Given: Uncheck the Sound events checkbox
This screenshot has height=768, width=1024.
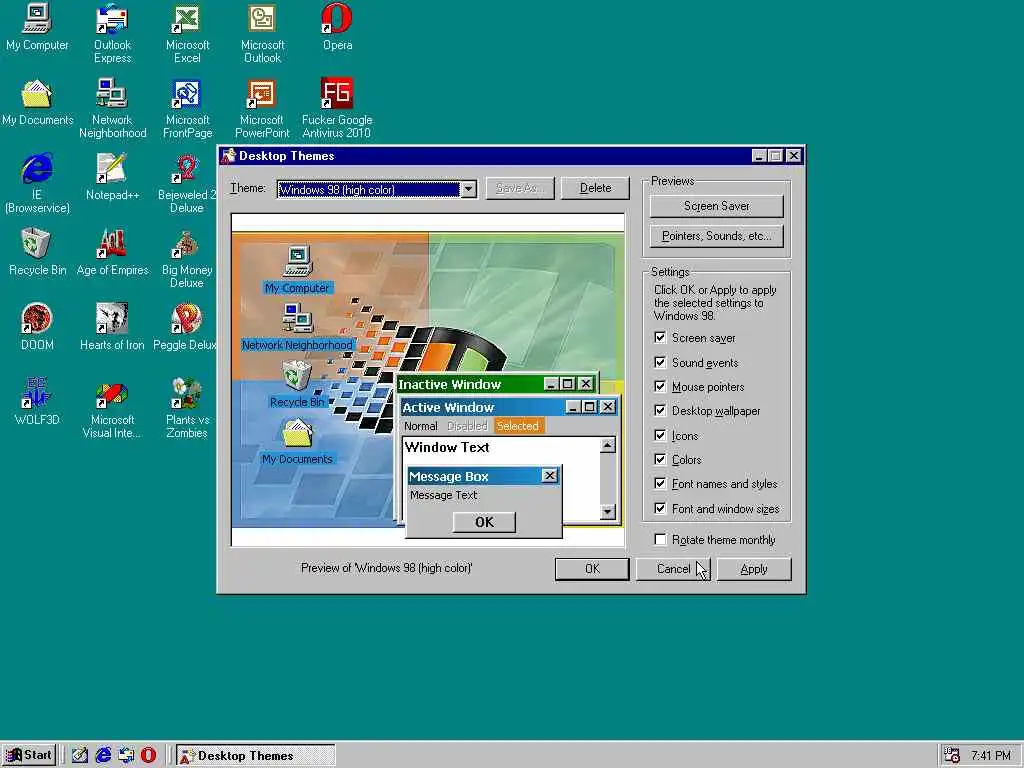Looking at the screenshot, I should (660, 362).
